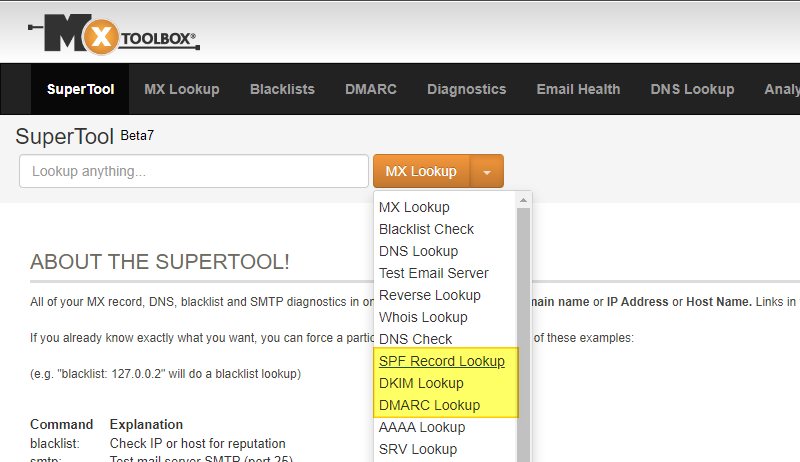Click the orange MX Lookup button

pyautogui.click(x=421, y=171)
